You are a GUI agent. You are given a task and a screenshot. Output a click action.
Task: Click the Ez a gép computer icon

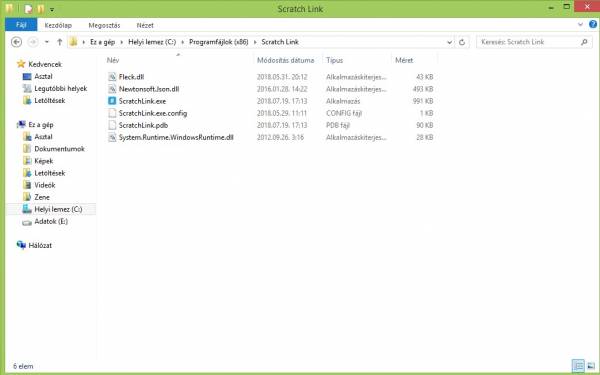click(x=21, y=124)
